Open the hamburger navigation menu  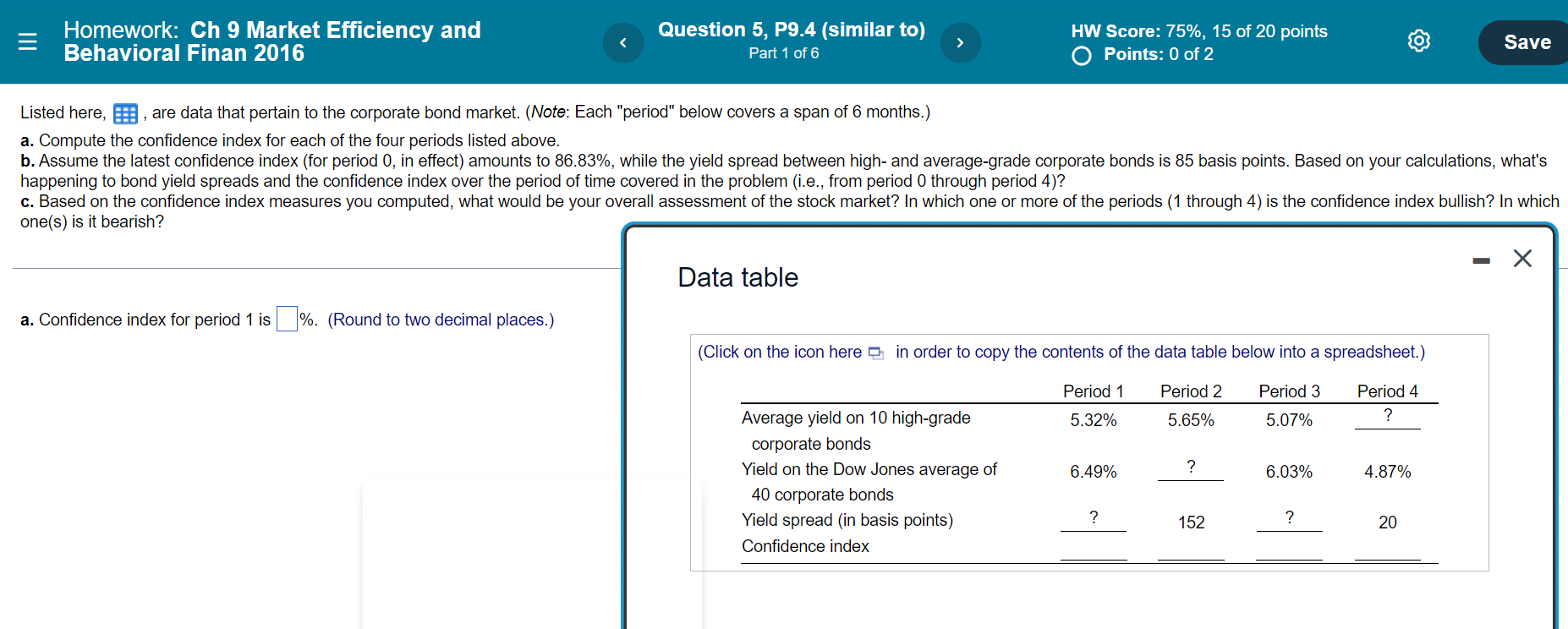point(28,41)
